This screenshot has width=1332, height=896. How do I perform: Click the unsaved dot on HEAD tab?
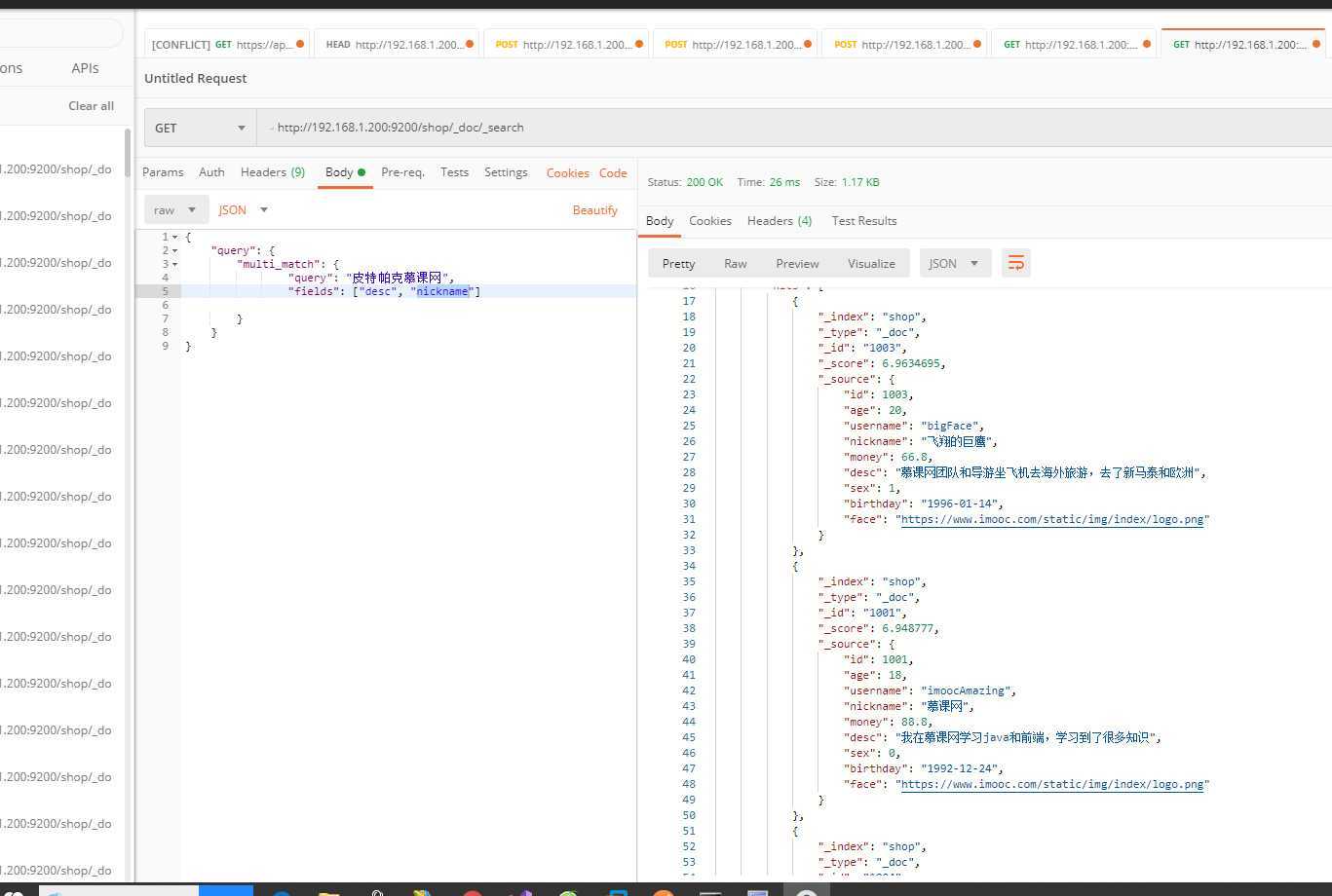[x=470, y=45]
